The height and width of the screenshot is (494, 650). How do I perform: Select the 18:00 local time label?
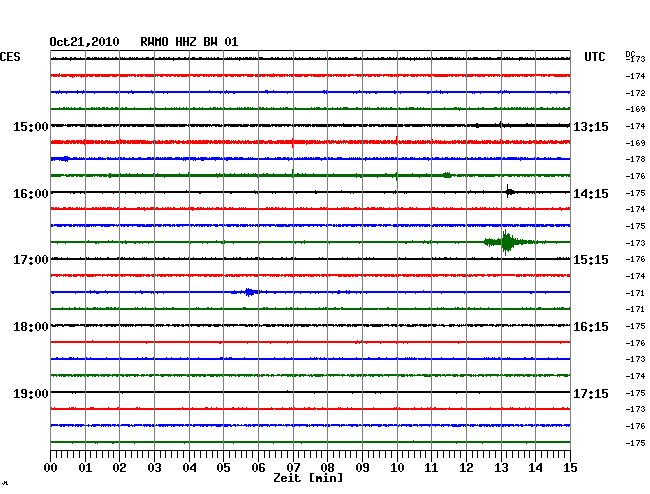tap(31, 327)
